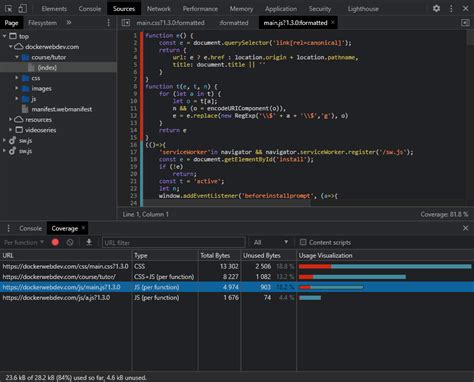This screenshot has height=382, width=474.
Task: Expand the videoseries frame
Action: 11,130
